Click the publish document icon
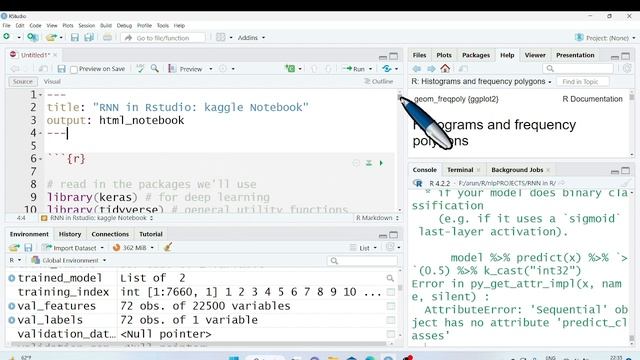This screenshot has height=360, width=640. (387, 69)
